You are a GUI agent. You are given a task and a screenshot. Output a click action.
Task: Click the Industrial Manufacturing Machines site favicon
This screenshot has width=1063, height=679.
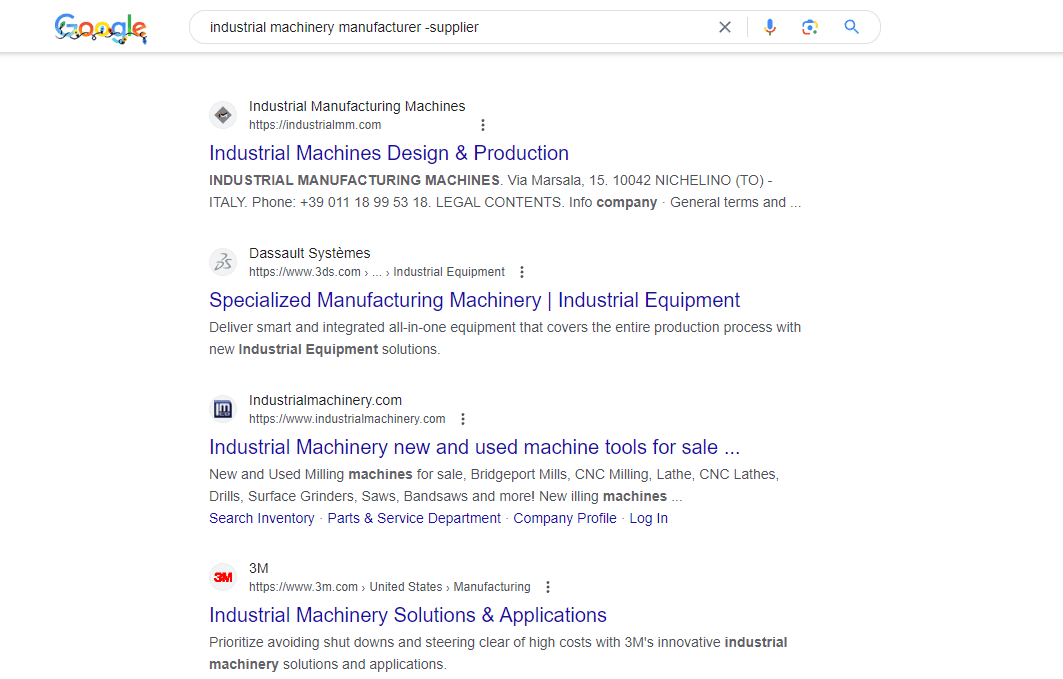pos(222,115)
